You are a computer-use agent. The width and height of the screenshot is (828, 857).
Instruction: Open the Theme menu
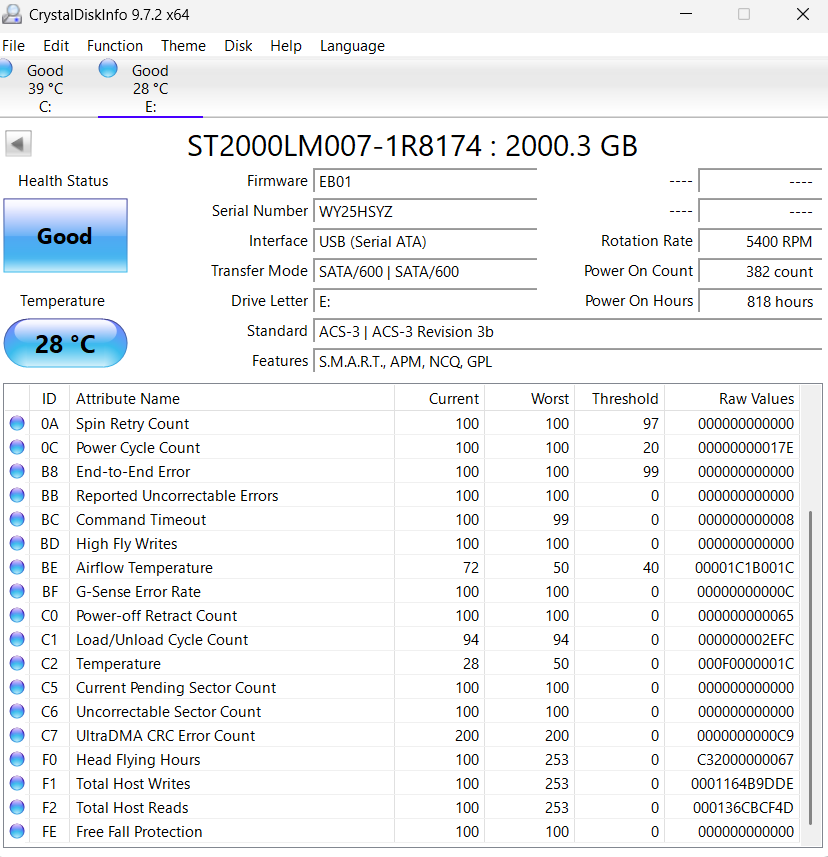[x=183, y=46]
